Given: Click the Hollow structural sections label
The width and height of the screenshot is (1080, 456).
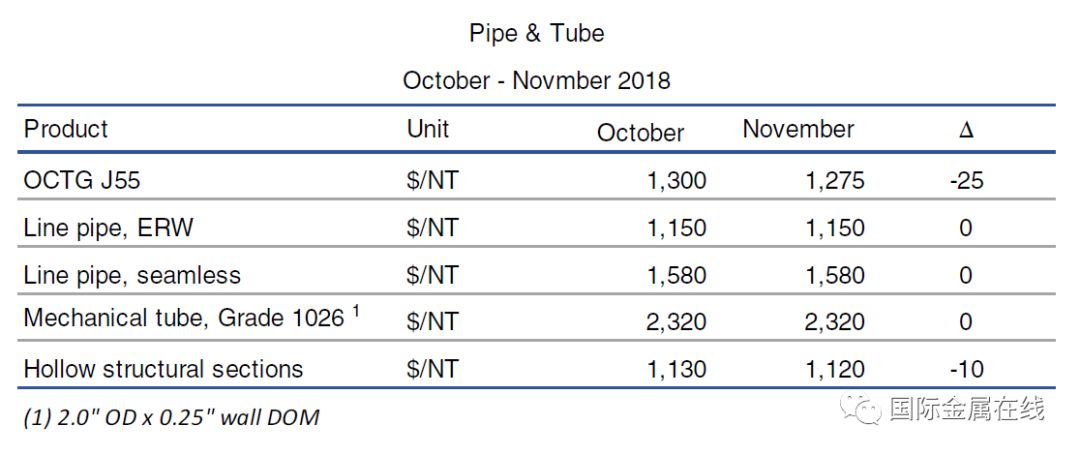Looking at the screenshot, I should (163, 369).
